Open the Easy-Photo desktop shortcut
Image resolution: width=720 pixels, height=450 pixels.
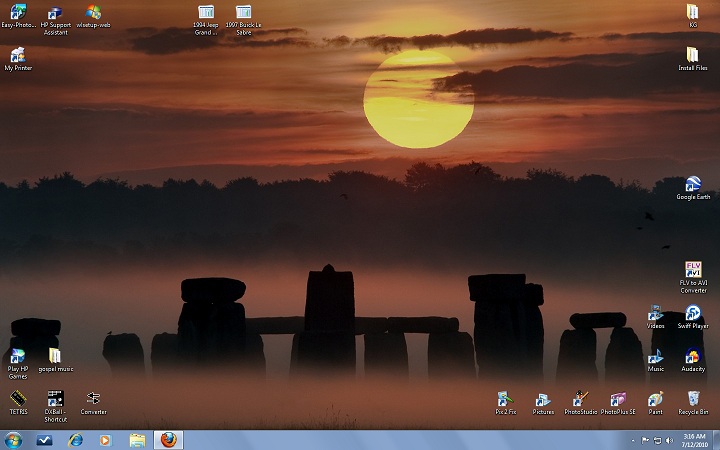pos(18,16)
